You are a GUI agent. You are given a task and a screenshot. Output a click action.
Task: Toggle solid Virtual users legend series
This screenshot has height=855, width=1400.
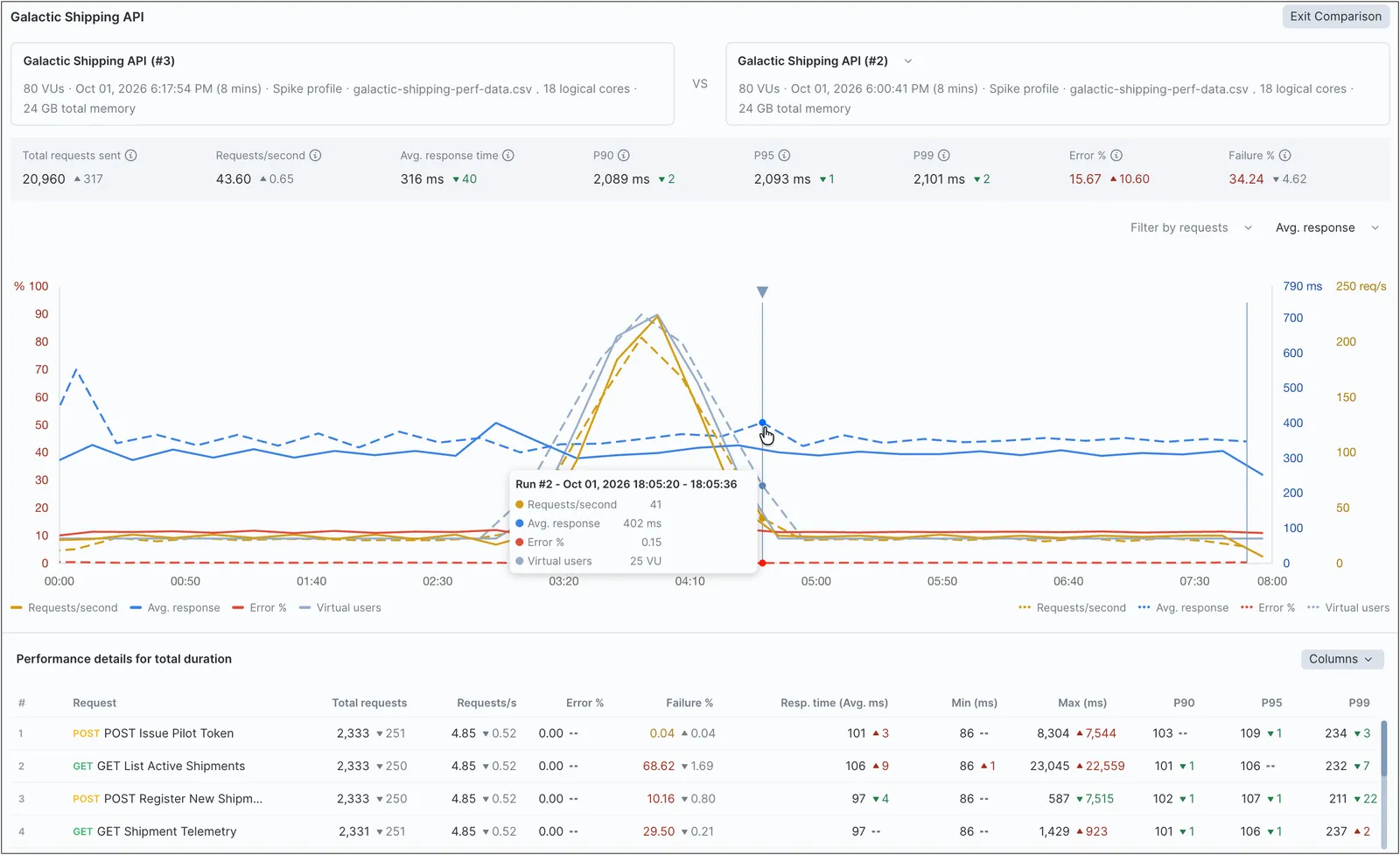pyautogui.click(x=340, y=608)
